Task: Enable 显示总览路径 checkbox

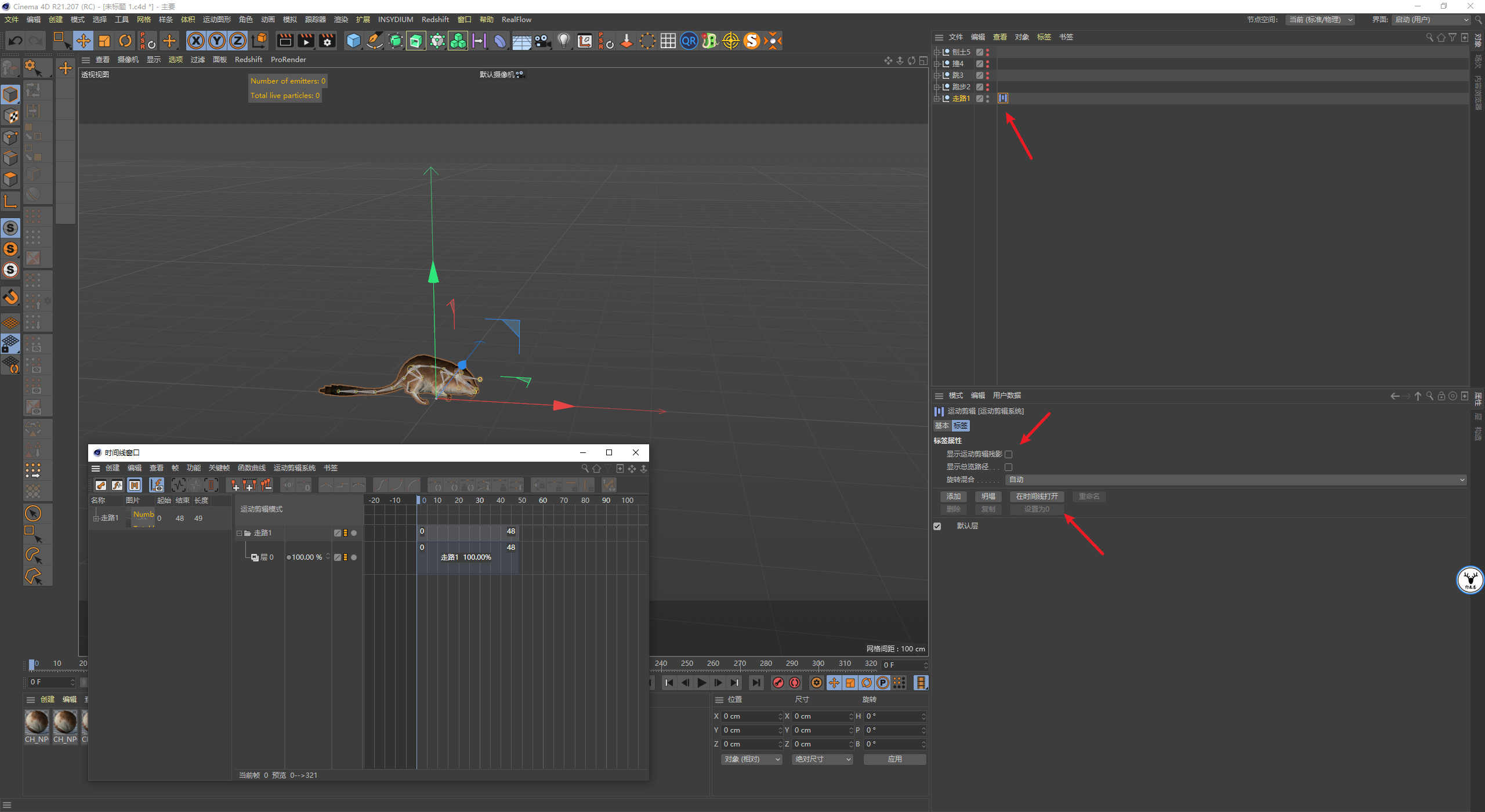Action: [x=1008, y=467]
